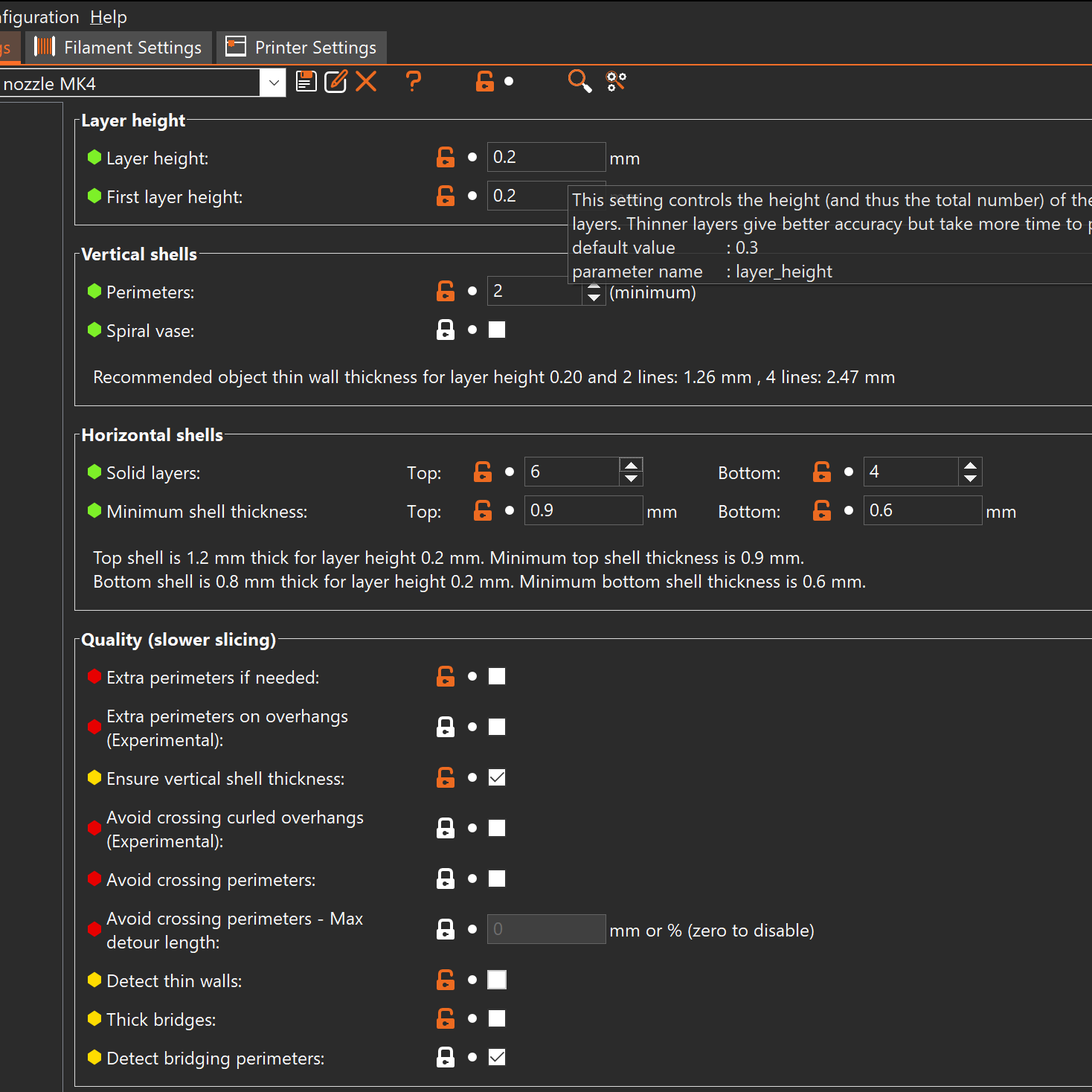Enable the Thick bridges checkbox

point(497,1018)
